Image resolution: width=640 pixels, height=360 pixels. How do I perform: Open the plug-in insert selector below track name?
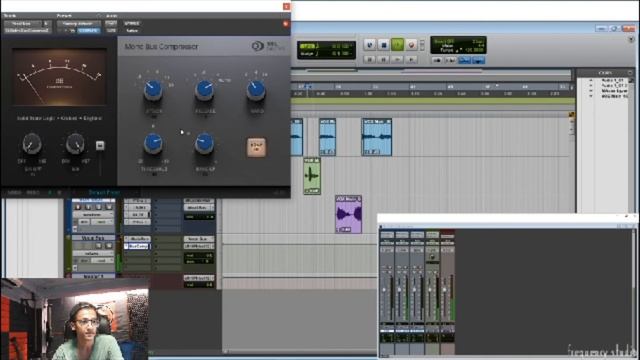(x=28, y=31)
